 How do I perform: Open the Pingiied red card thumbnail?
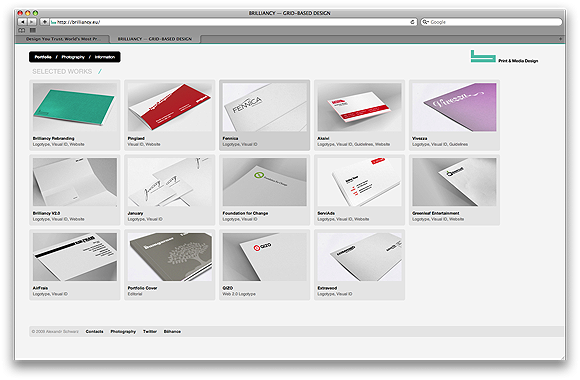coord(170,107)
